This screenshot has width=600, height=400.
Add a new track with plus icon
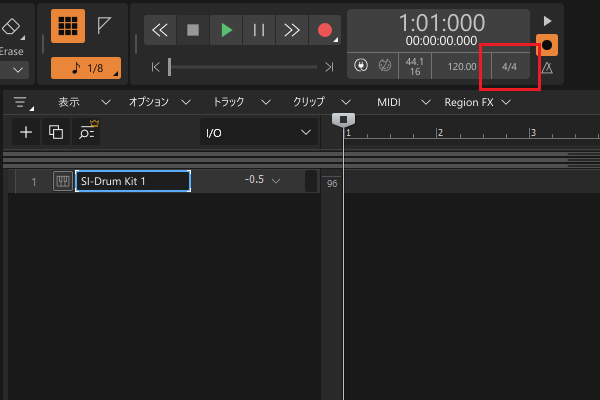pos(26,132)
